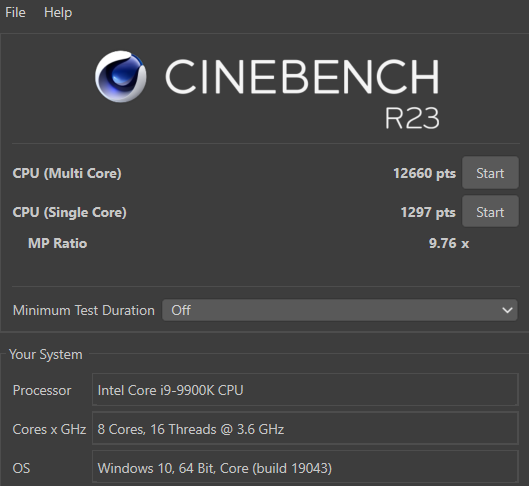Click the OS field showing Windows 10

(305, 467)
